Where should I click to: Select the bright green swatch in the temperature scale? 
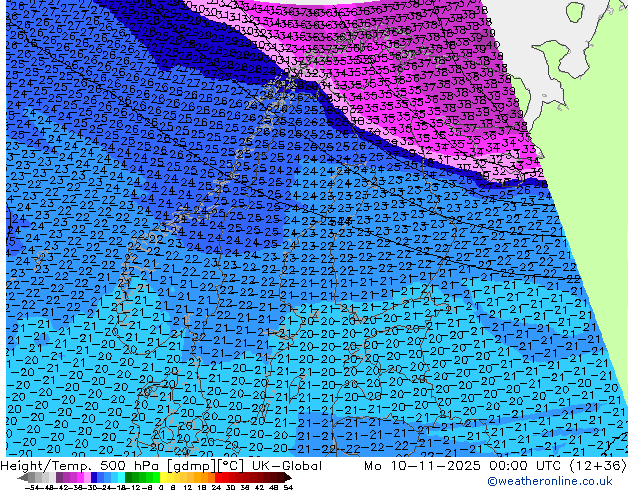pos(156,478)
